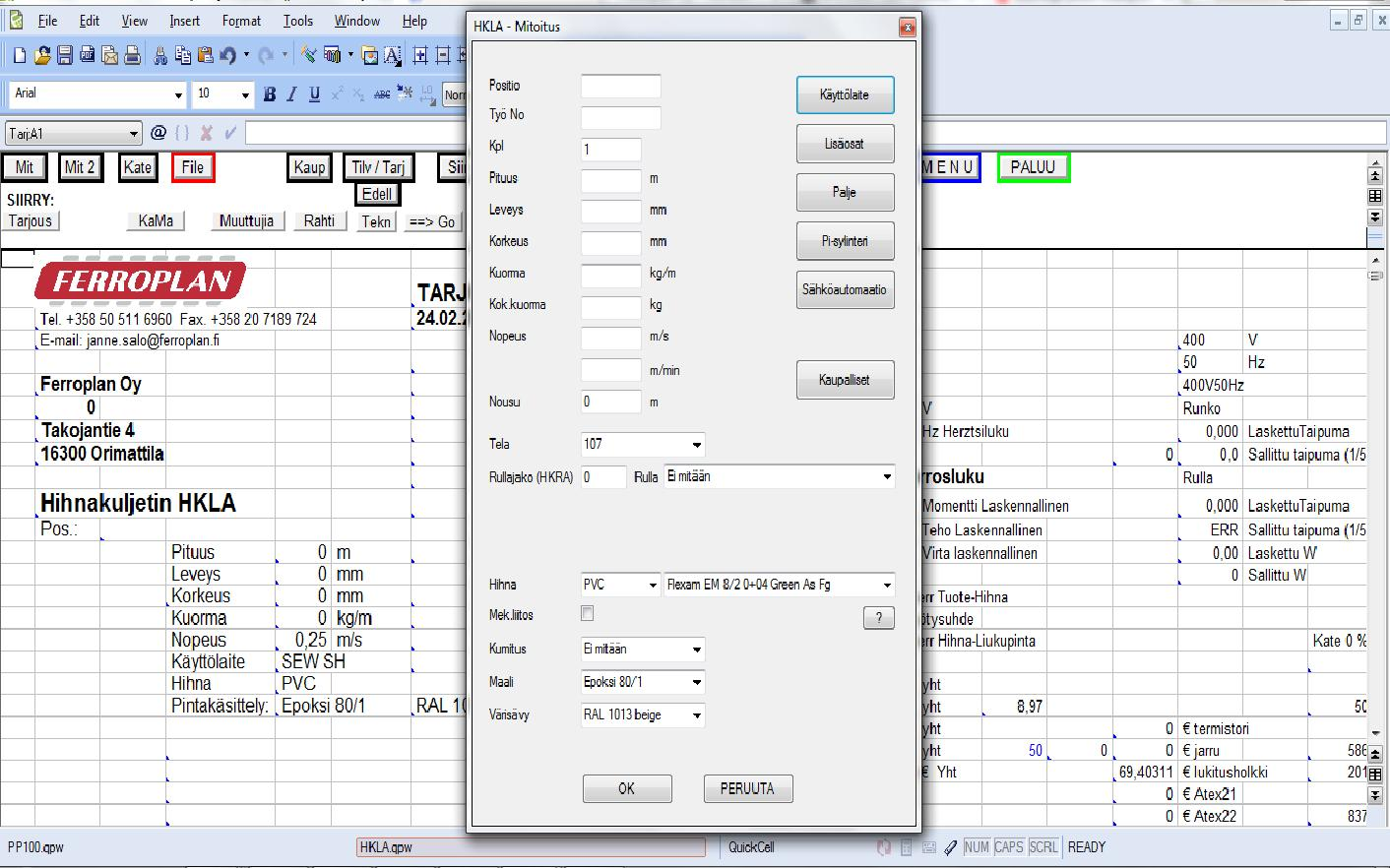This screenshot has height=868, width=1390.
Task: Expand the Flexam EM 8/2 belt dropdown
Action: point(887,585)
